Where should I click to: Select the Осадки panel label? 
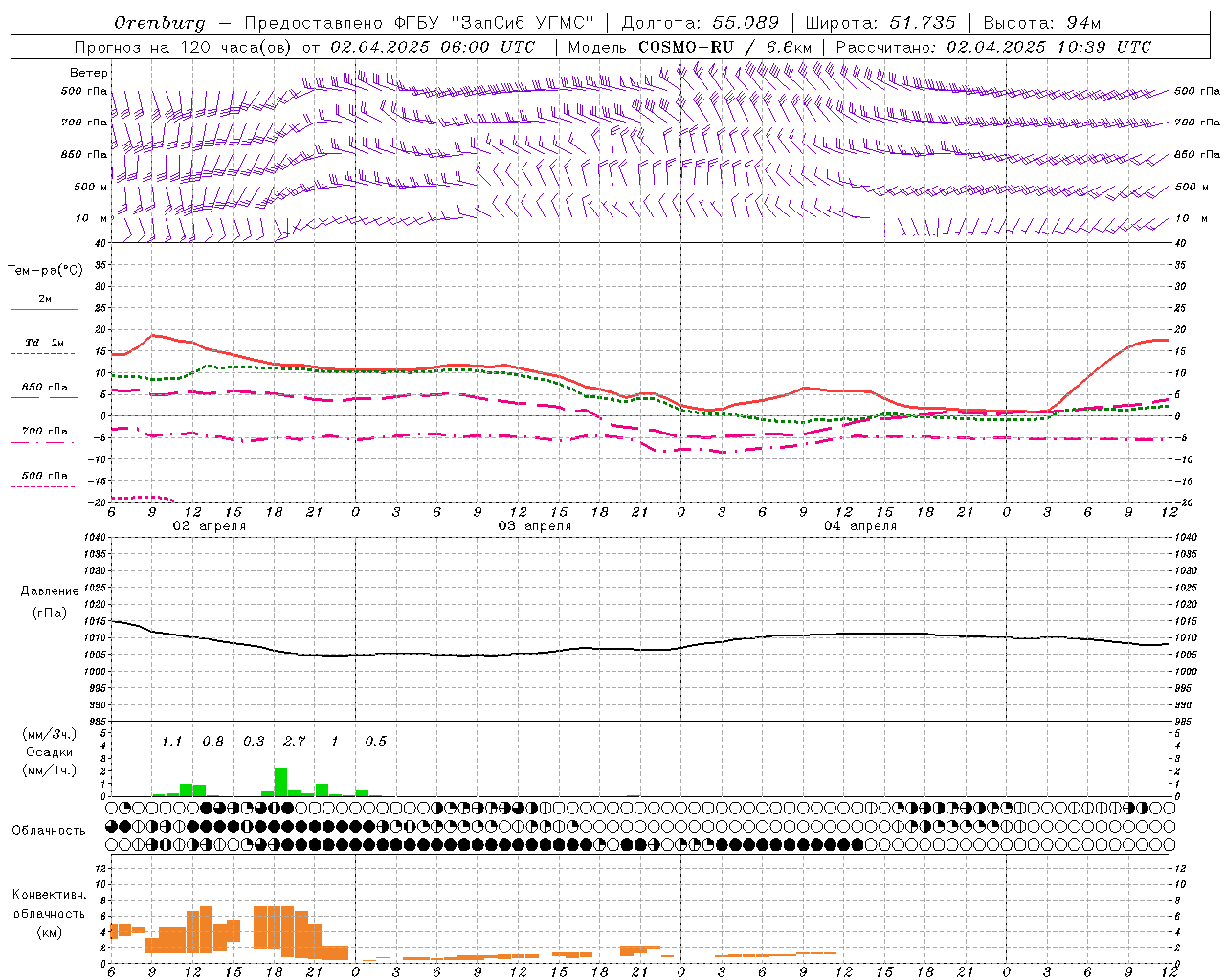(50, 752)
